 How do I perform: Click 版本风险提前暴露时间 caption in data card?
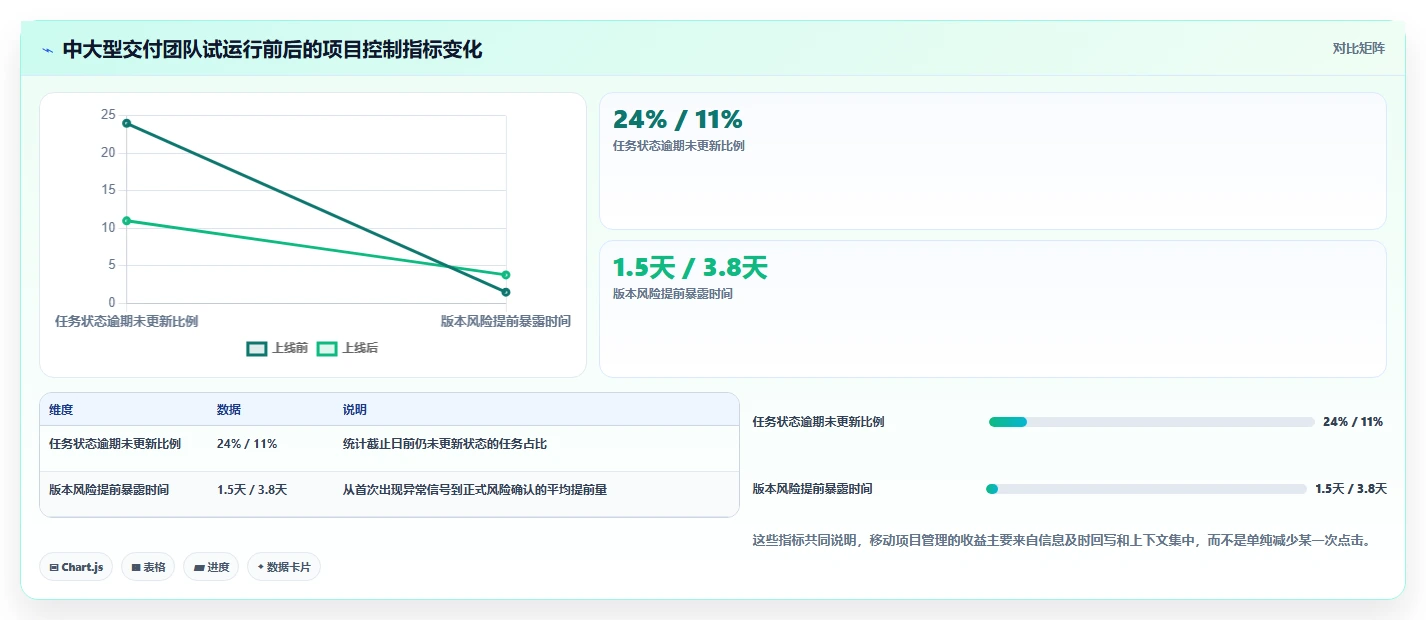(x=672, y=294)
